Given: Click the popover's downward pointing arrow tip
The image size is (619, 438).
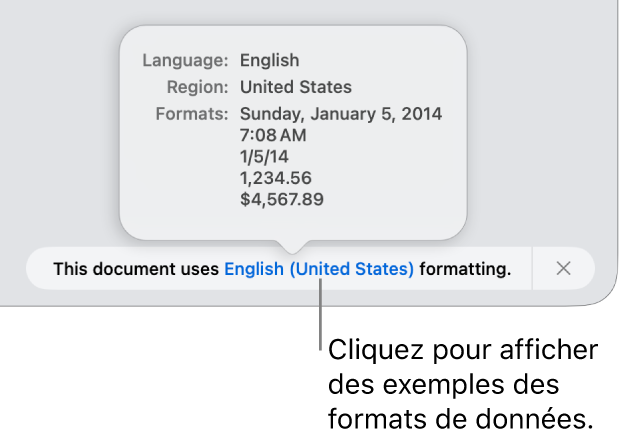Looking at the screenshot, I should pos(292,246).
